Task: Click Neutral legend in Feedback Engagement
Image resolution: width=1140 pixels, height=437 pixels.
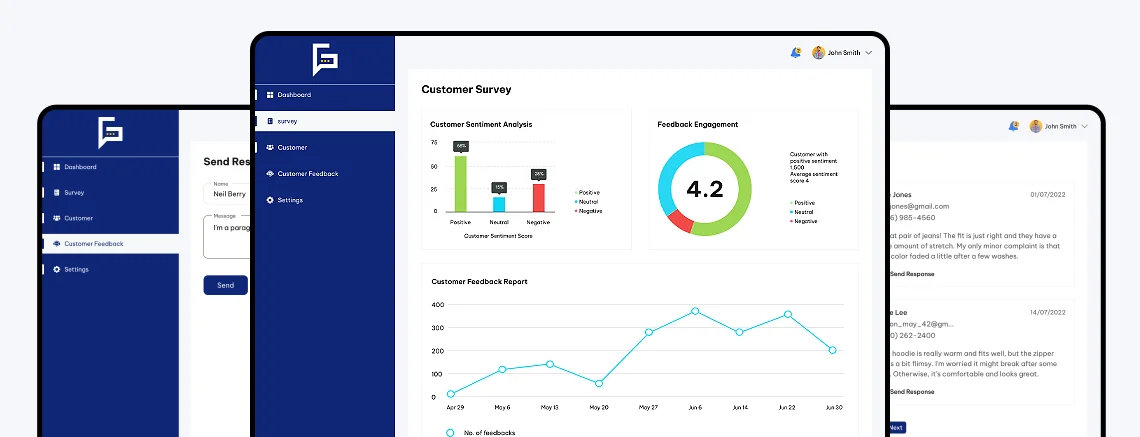Action: 803,212
